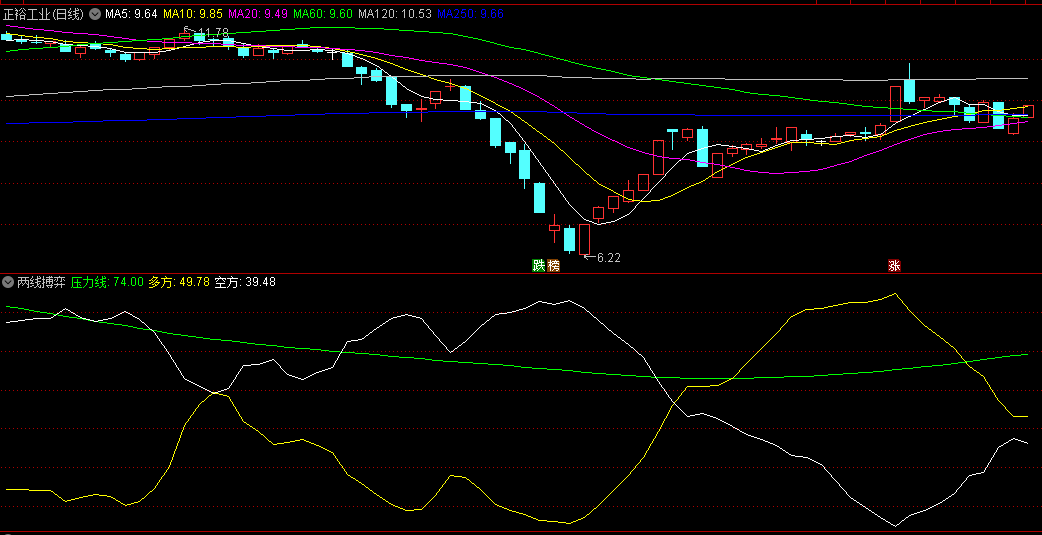The width and height of the screenshot is (1042, 535).
Task: Click the green 跌 event badge
Action: pyautogui.click(x=538, y=266)
